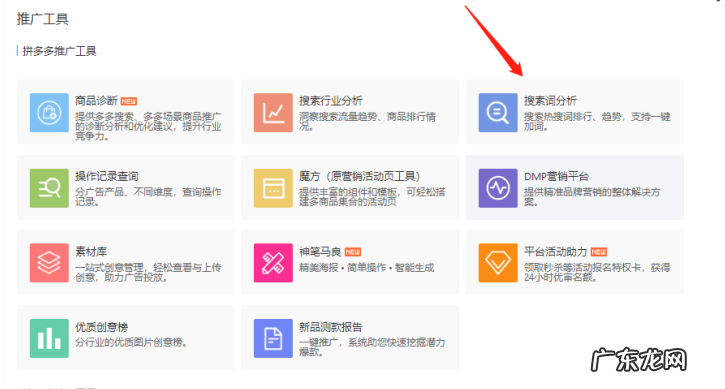Click the 魔方（原营销活动页工具）title
725x389 pixels.
(359, 176)
